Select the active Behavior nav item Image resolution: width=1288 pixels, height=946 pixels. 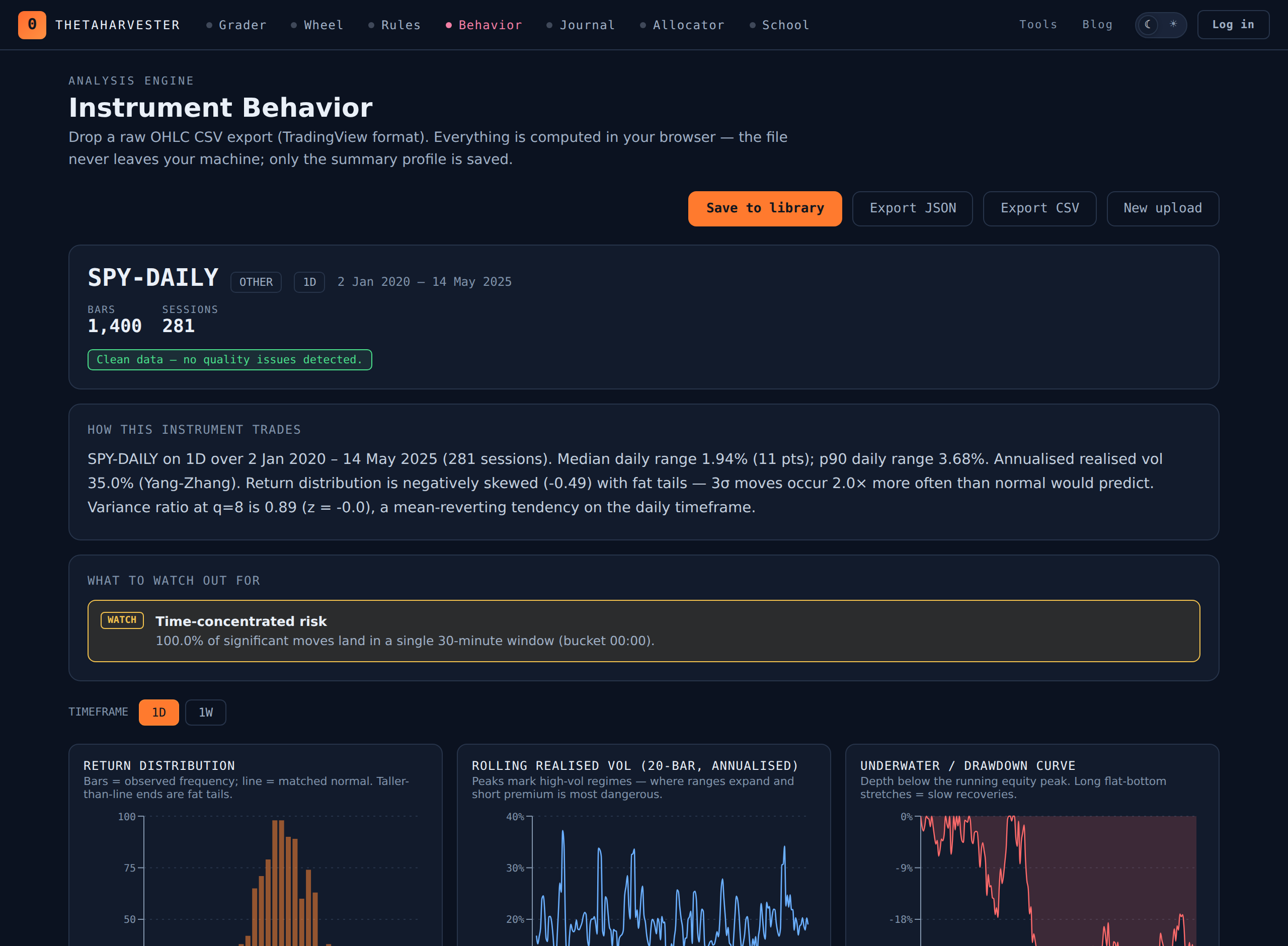pyautogui.click(x=484, y=25)
